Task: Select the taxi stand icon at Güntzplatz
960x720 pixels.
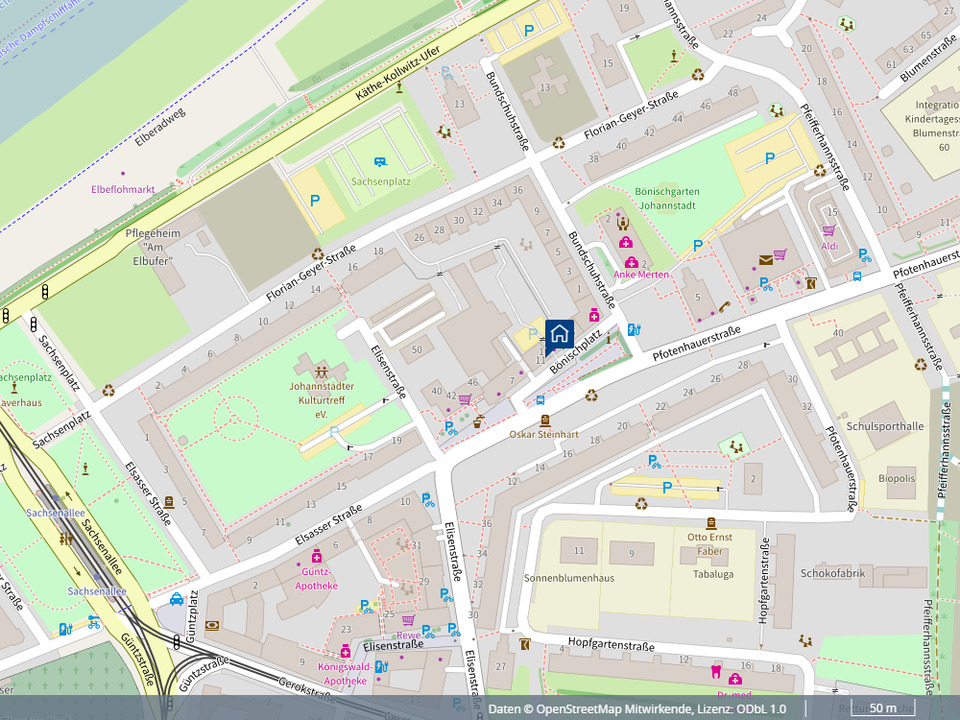Action: pyautogui.click(x=177, y=600)
